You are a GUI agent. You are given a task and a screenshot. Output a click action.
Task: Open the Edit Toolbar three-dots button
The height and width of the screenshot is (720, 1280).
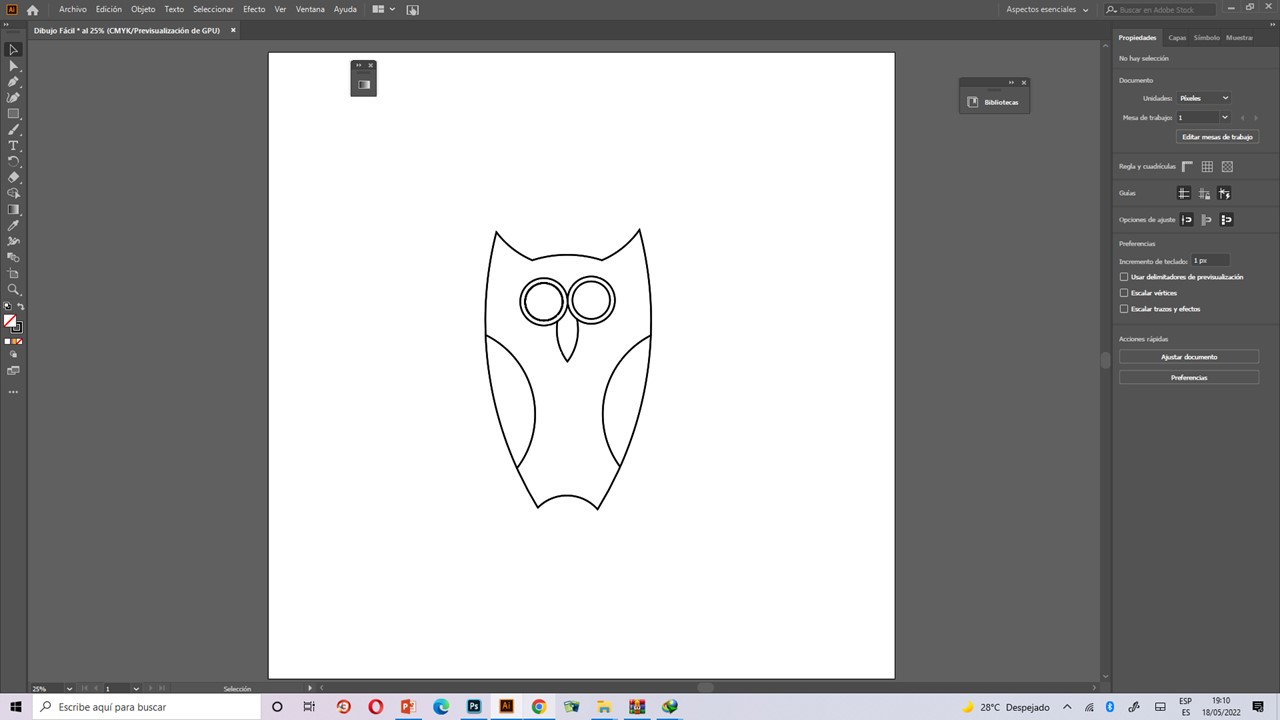coord(13,392)
